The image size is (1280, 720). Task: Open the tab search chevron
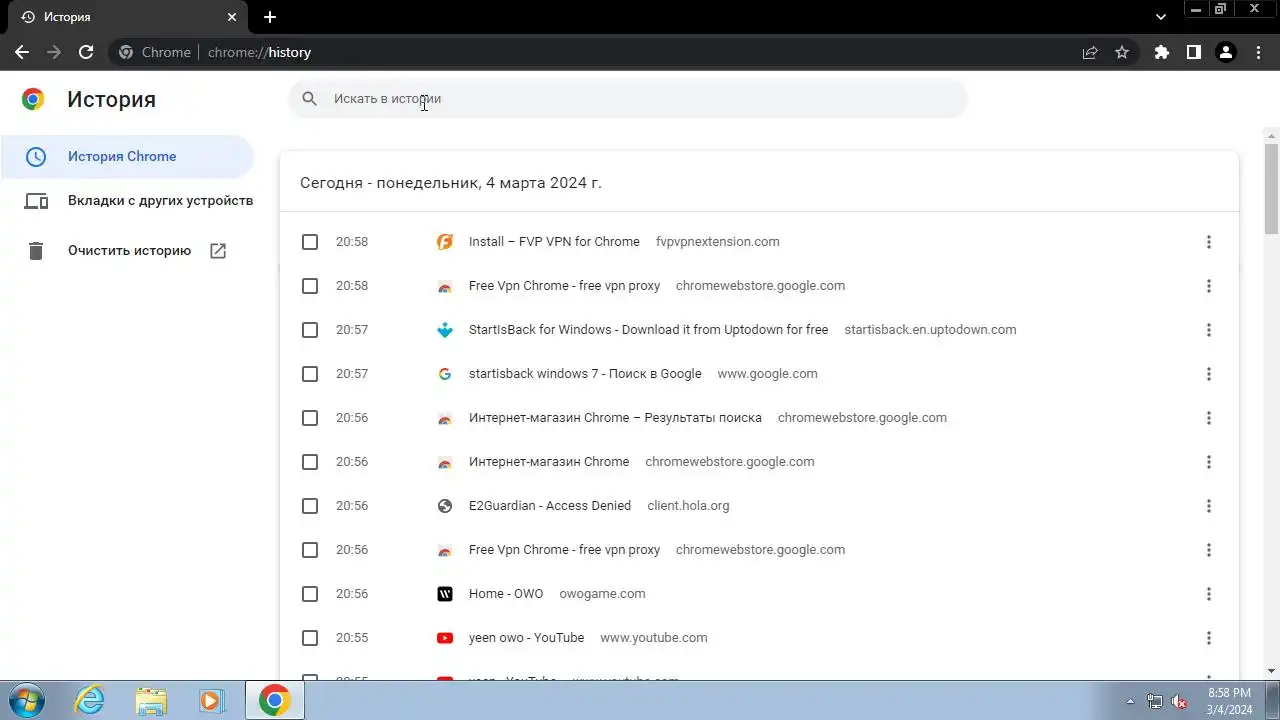click(x=1161, y=17)
